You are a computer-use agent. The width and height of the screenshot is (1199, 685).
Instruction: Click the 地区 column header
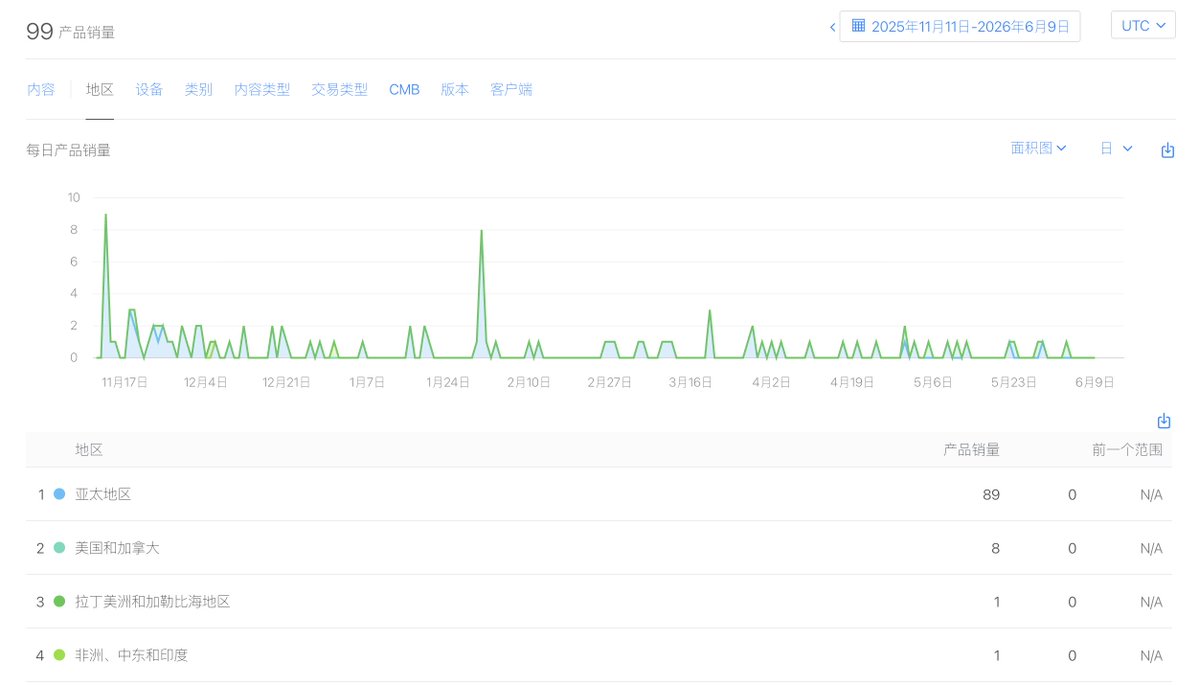click(89, 450)
